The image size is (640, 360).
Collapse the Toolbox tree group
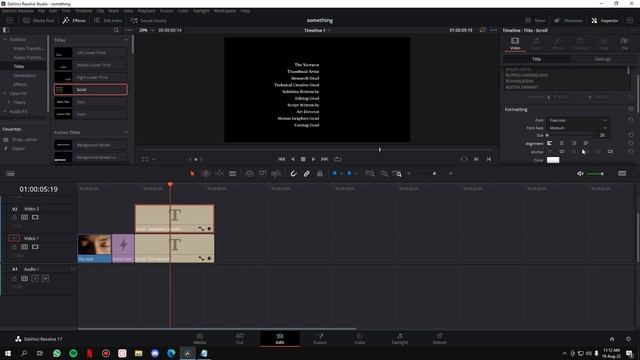[x=5, y=39]
